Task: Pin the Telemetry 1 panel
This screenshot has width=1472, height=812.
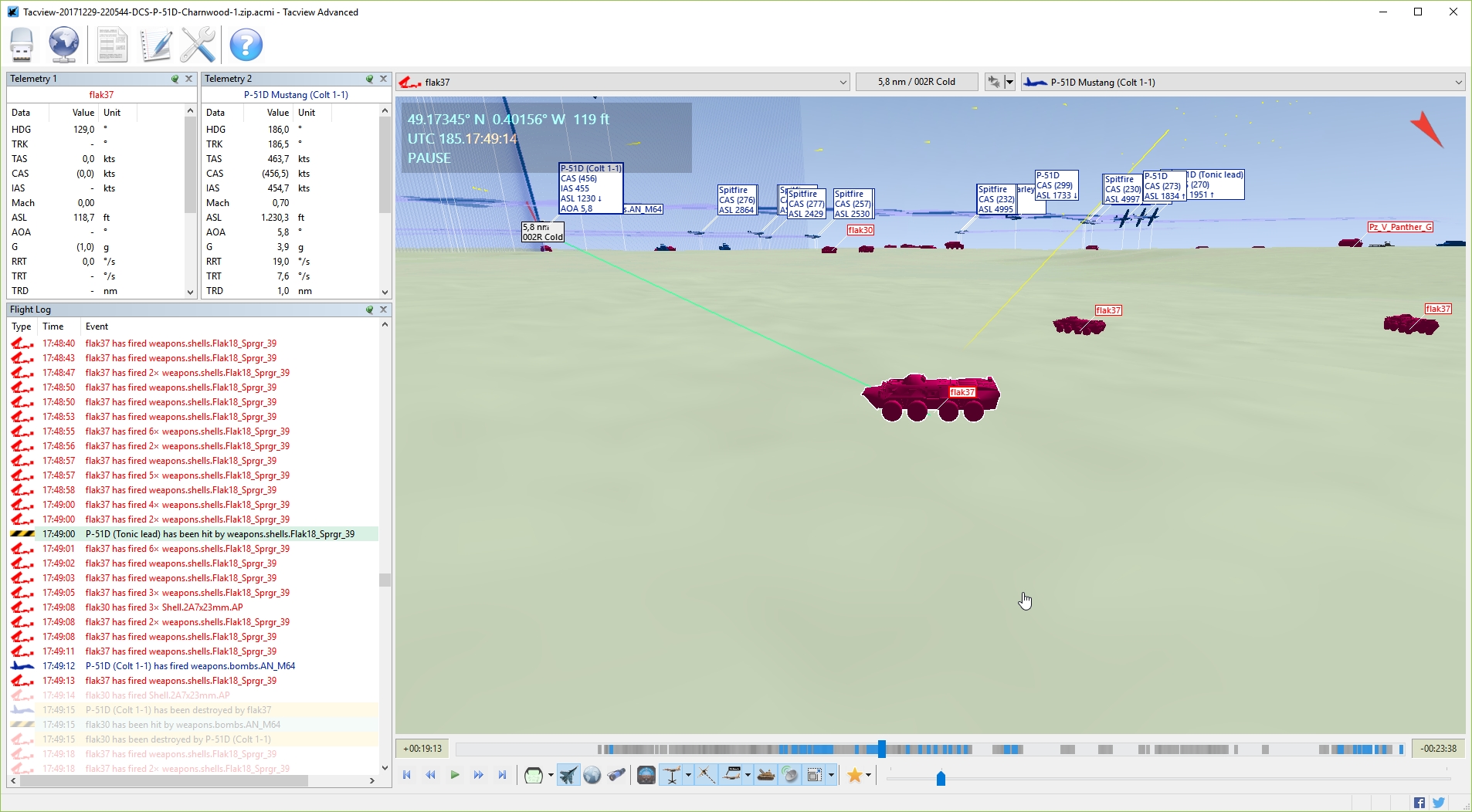Action: [x=175, y=79]
